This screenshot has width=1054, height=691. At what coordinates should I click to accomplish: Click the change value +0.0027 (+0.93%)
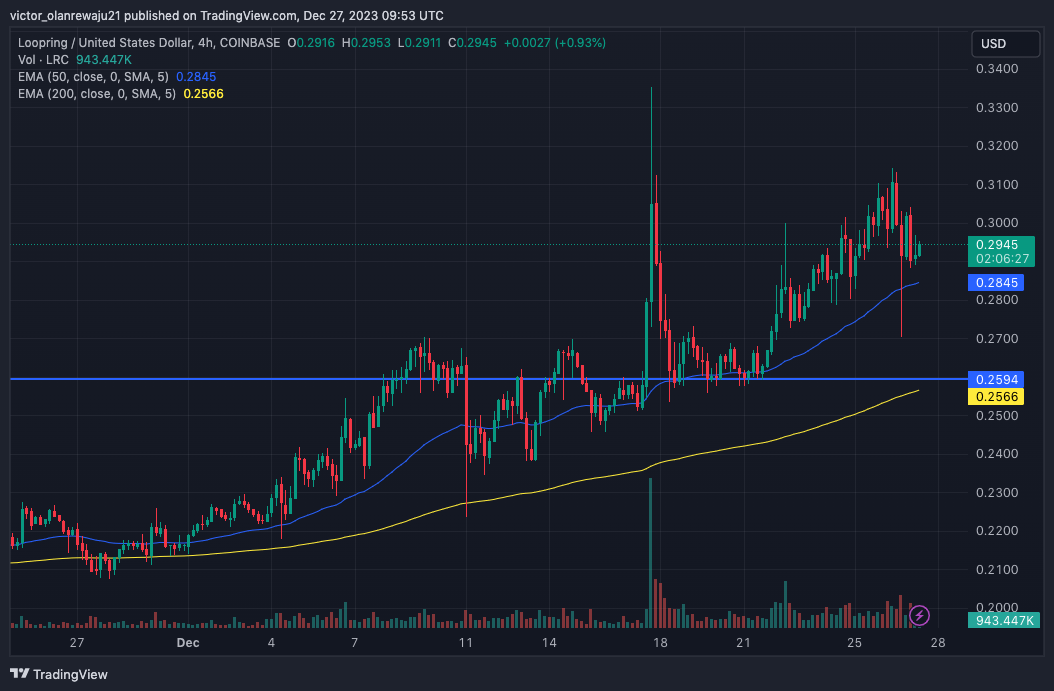point(555,43)
